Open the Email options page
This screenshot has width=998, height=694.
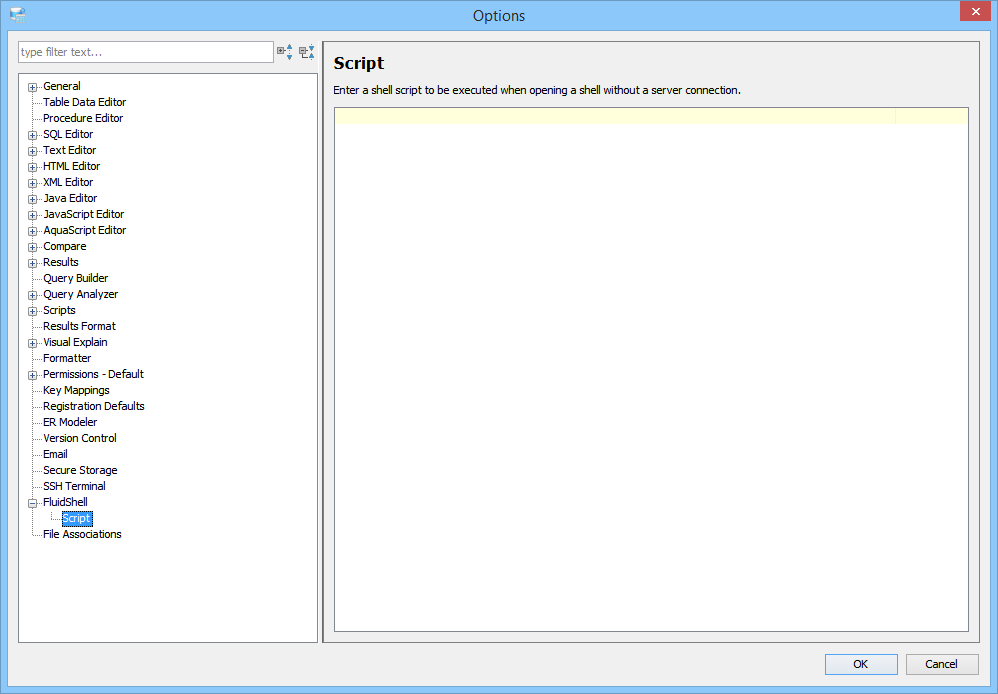(x=55, y=454)
